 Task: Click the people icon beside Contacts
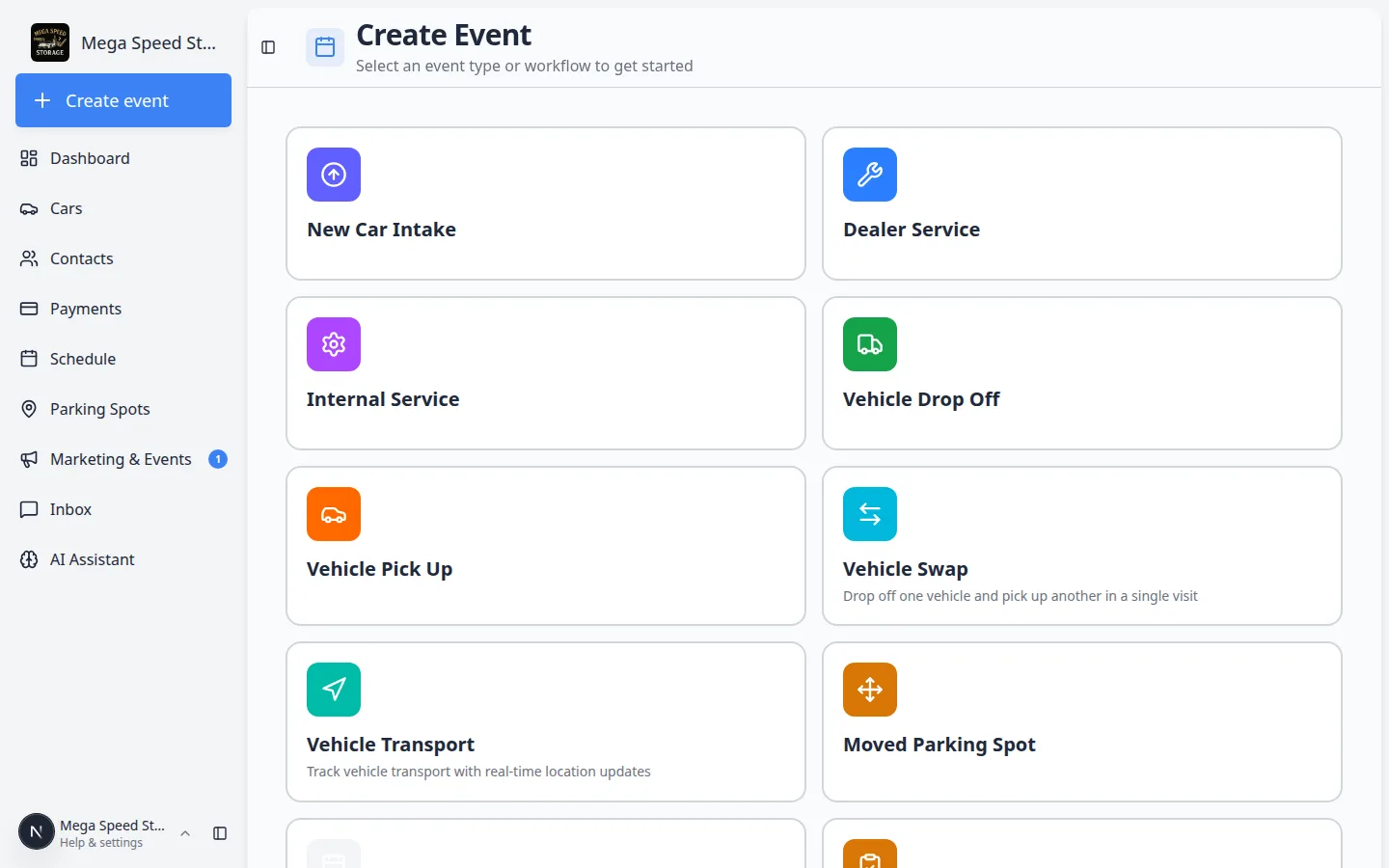click(x=29, y=258)
